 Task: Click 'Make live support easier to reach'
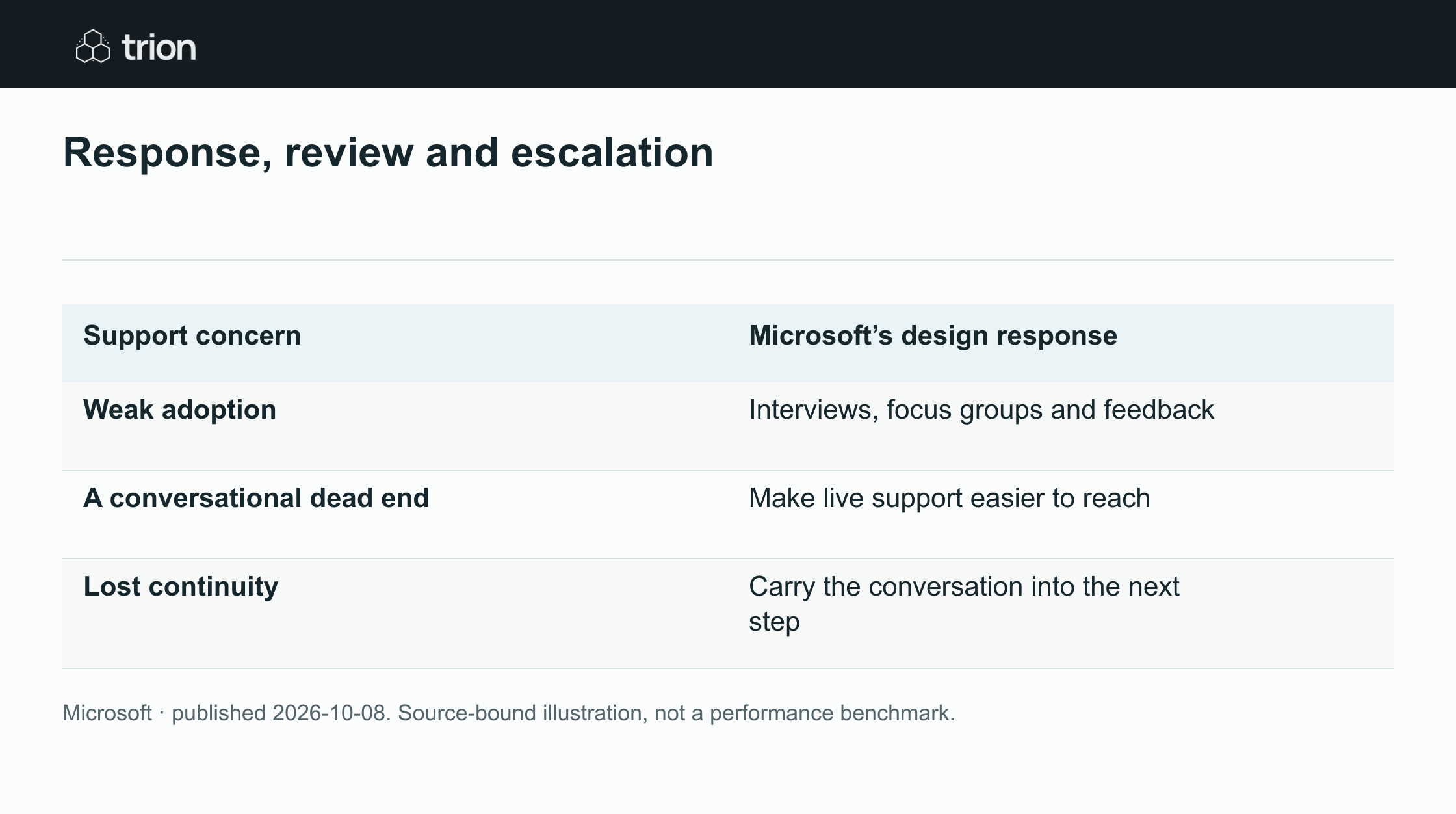[950, 498]
